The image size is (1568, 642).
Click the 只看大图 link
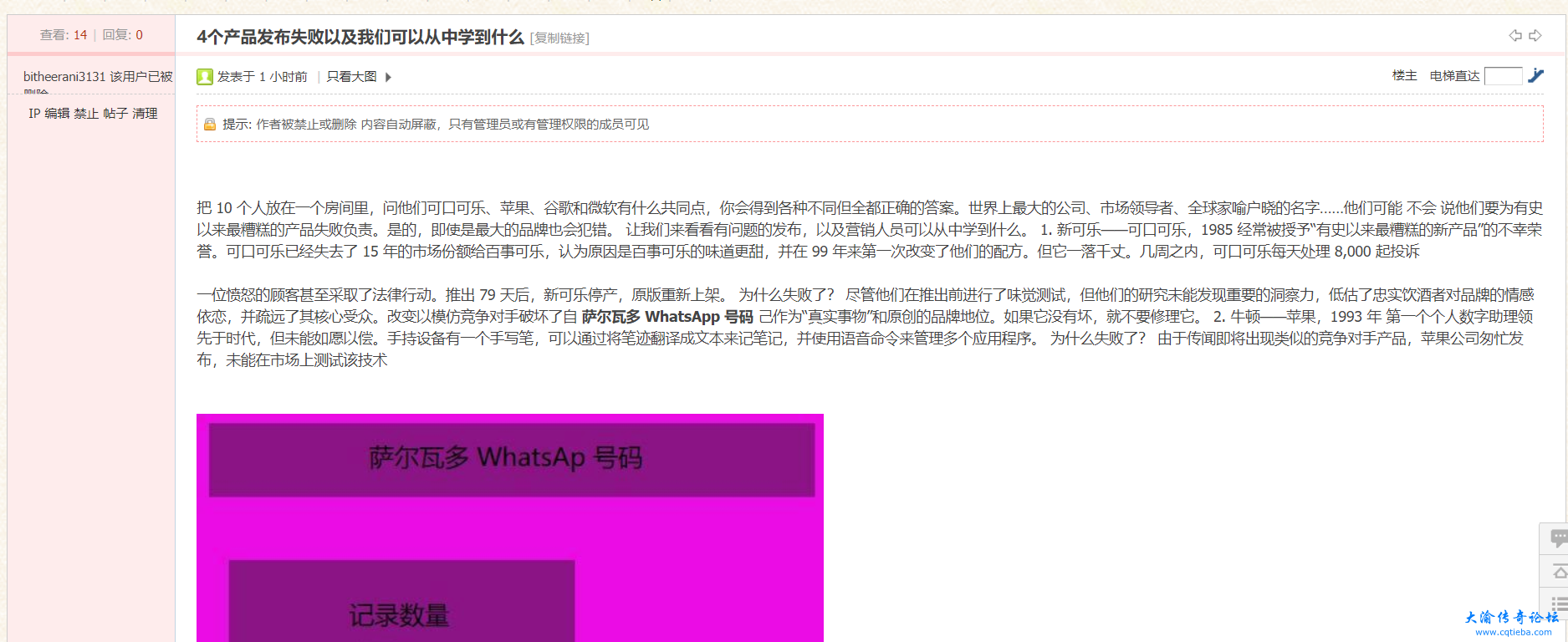tap(351, 77)
